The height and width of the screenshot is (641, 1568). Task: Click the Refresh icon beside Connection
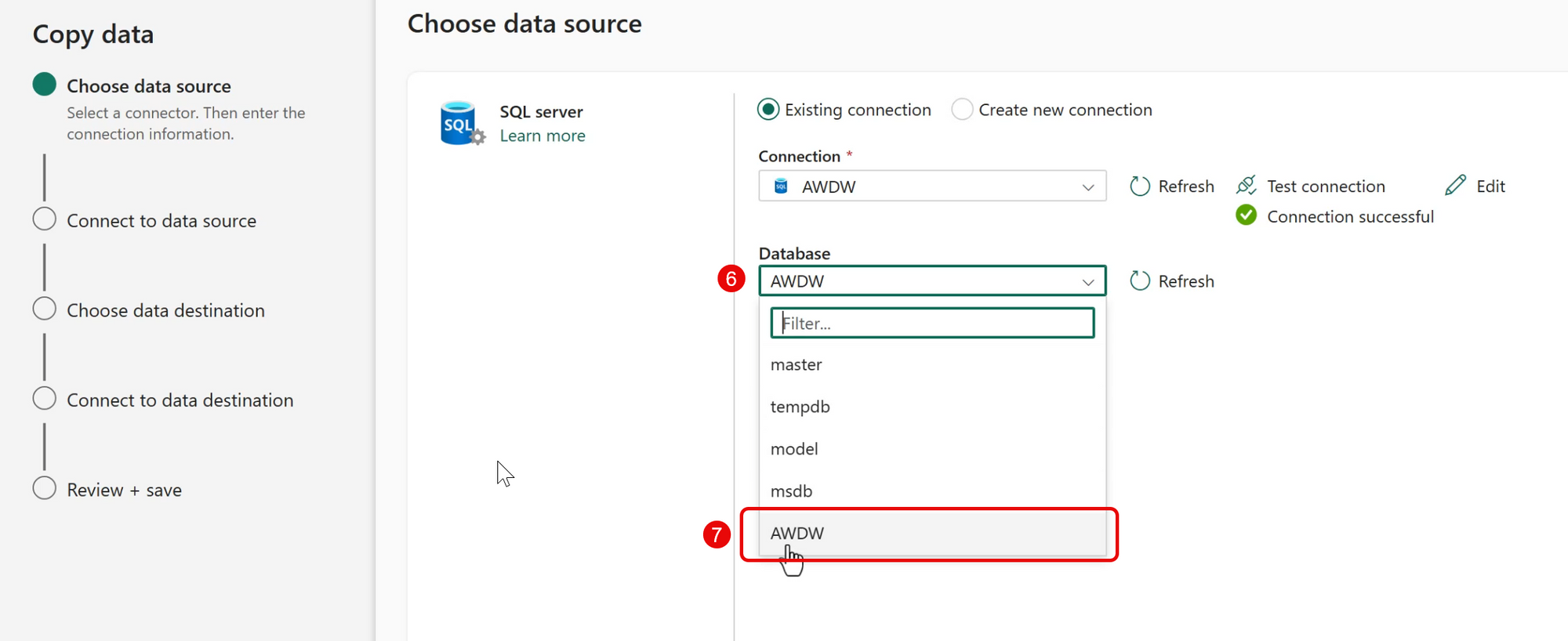point(1139,187)
